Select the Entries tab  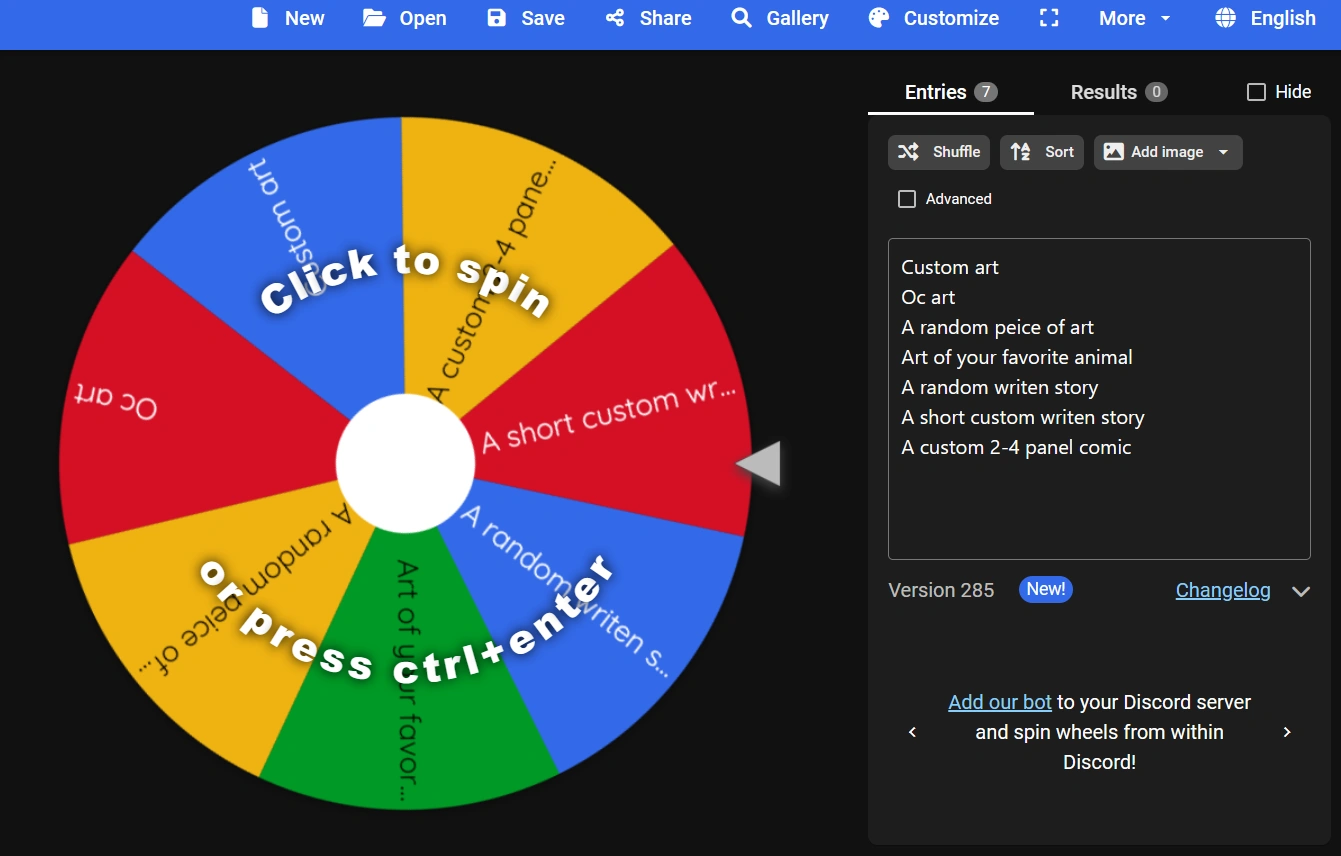pyautogui.click(x=934, y=91)
